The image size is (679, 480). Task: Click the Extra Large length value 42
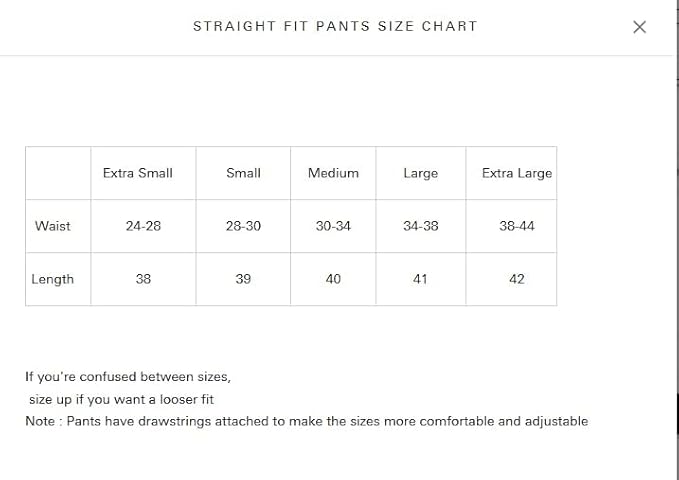516,279
